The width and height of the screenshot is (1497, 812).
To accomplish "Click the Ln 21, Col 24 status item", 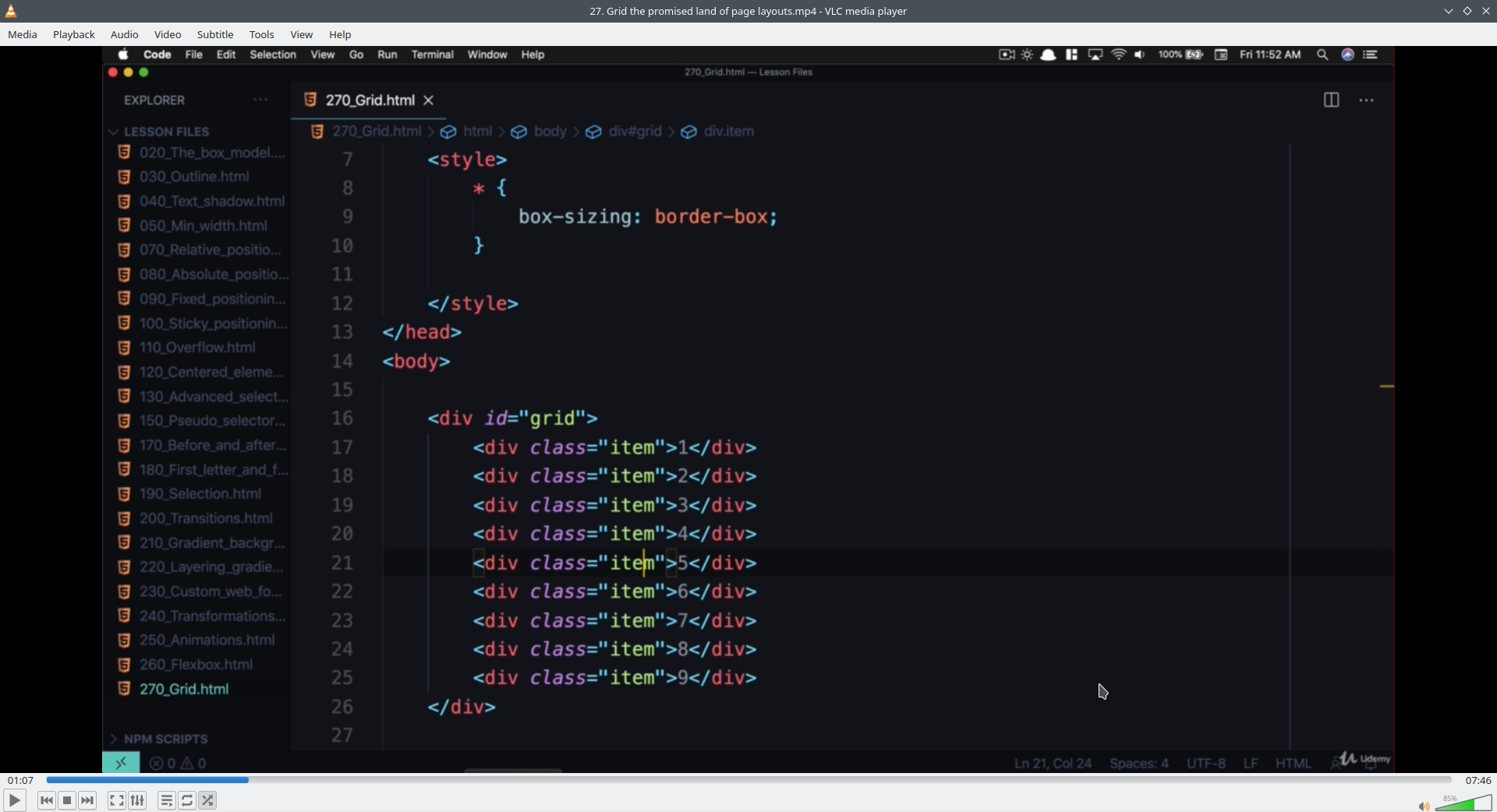I will click(1053, 764).
